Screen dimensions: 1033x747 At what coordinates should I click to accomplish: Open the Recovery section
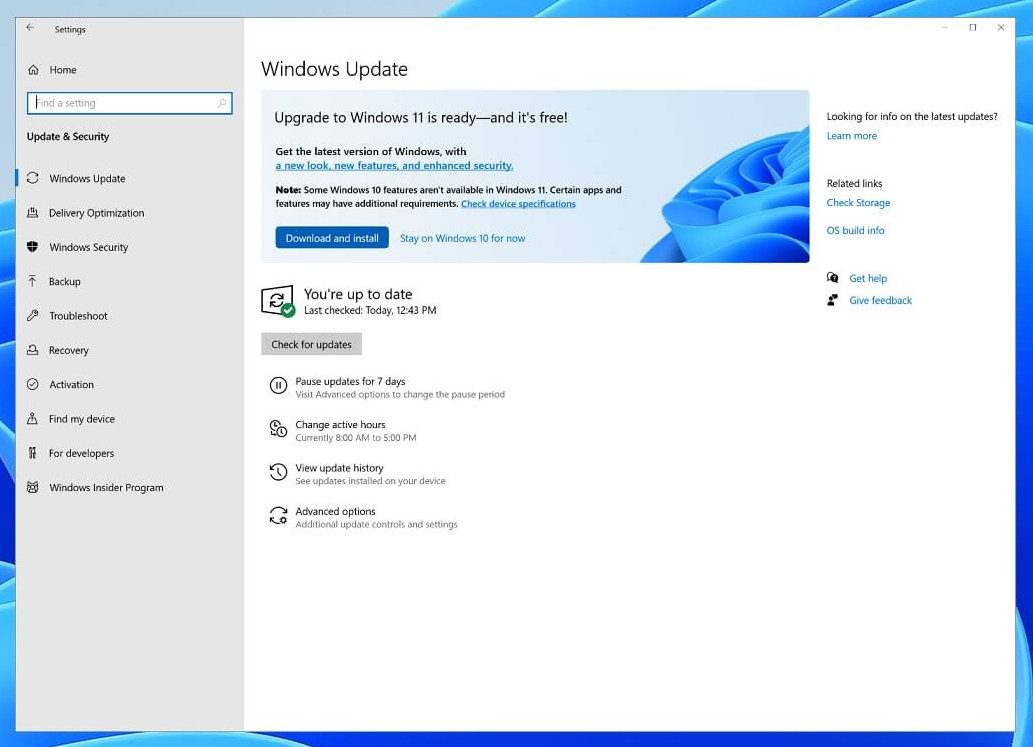click(x=69, y=350)
